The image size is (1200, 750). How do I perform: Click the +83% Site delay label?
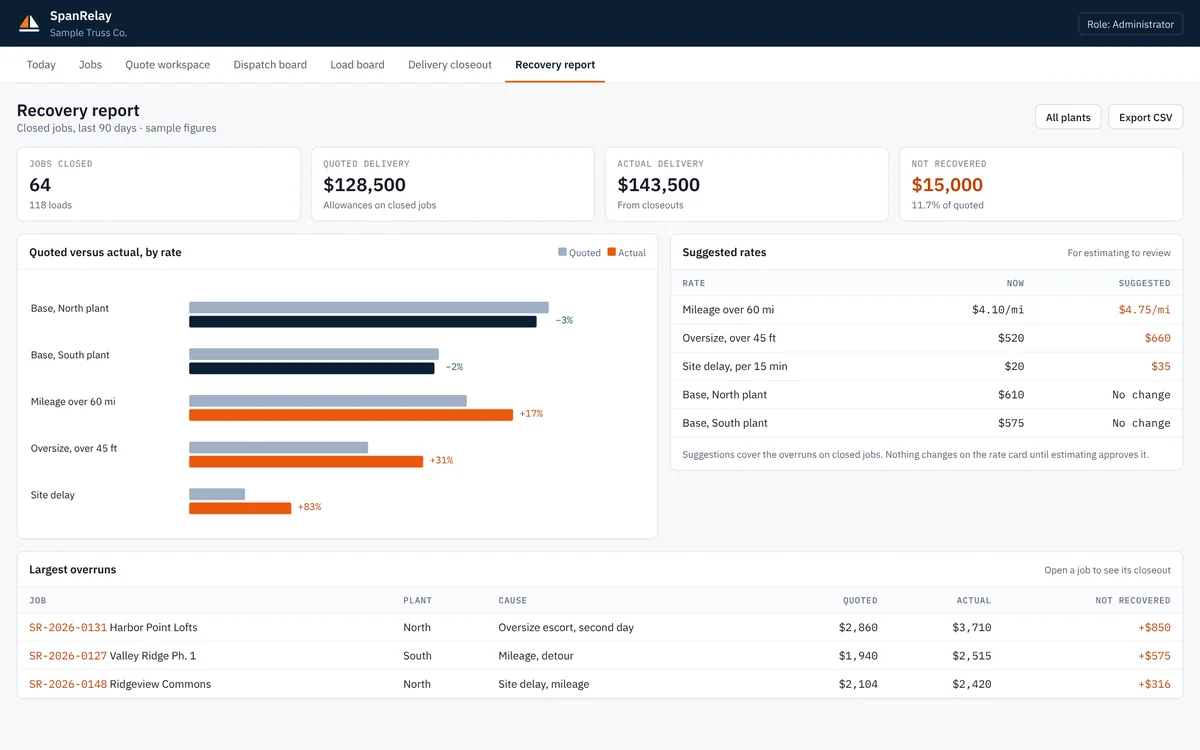point(309,508)
